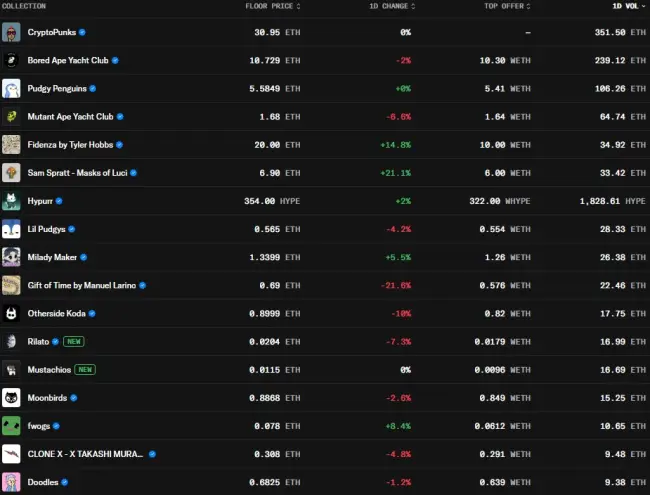Open the Mutant Ape Yacht Club name link
Image resolution: width=650 pixels, height=495 pixels.
click(70, 117)
